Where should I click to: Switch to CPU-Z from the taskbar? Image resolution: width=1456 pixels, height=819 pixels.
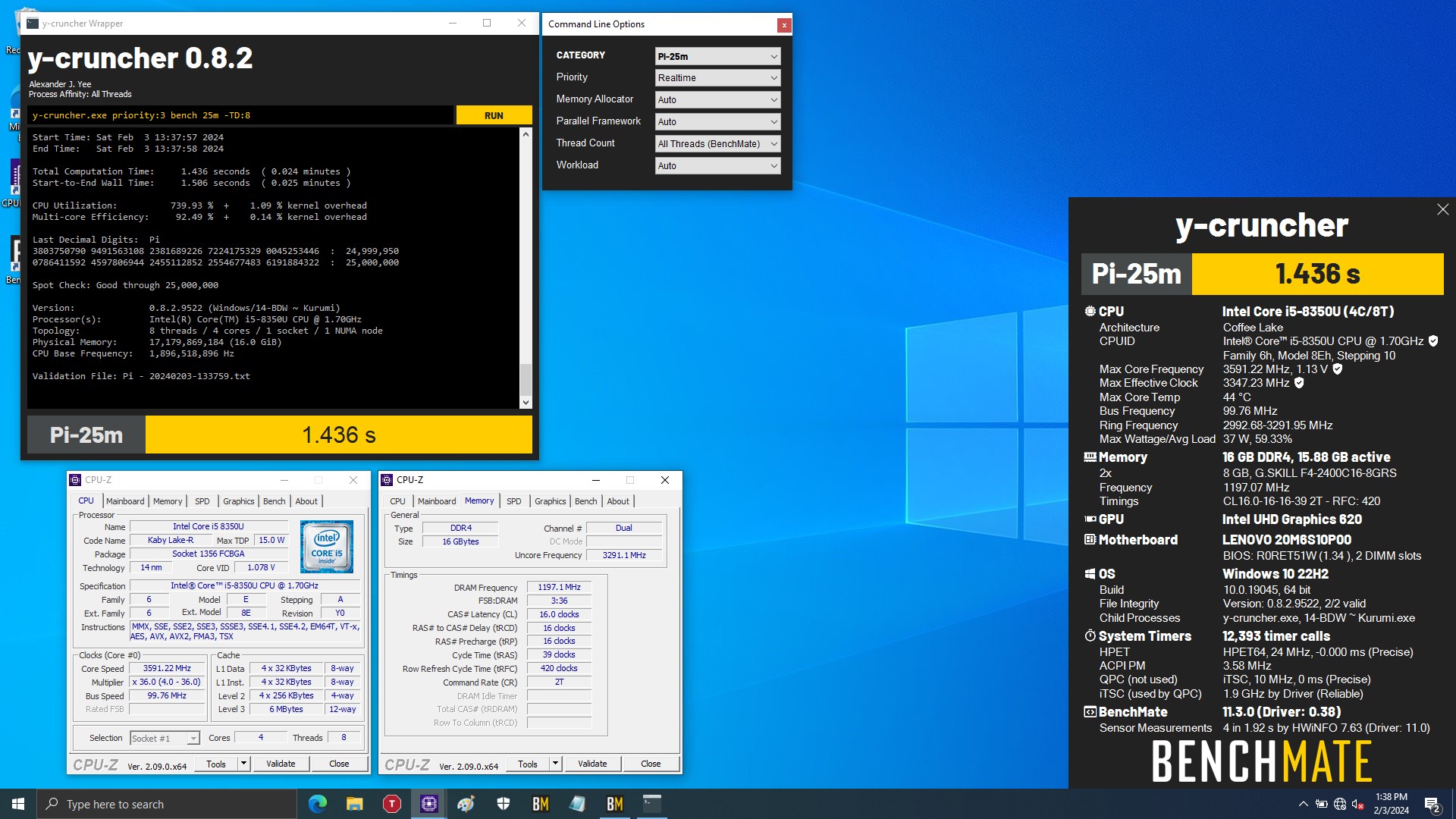(429, 804)
